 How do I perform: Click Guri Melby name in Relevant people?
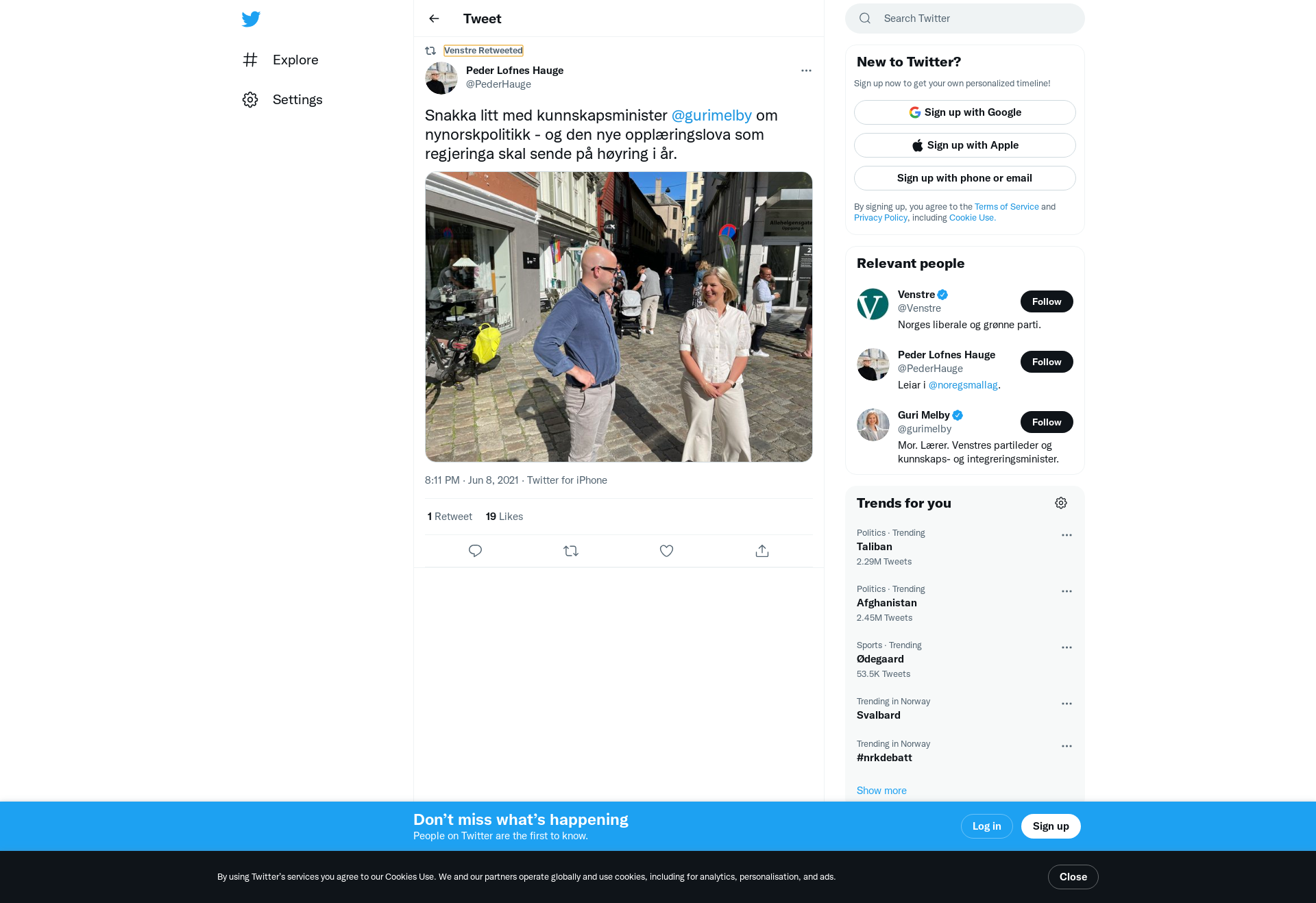[x=924, y=415]
